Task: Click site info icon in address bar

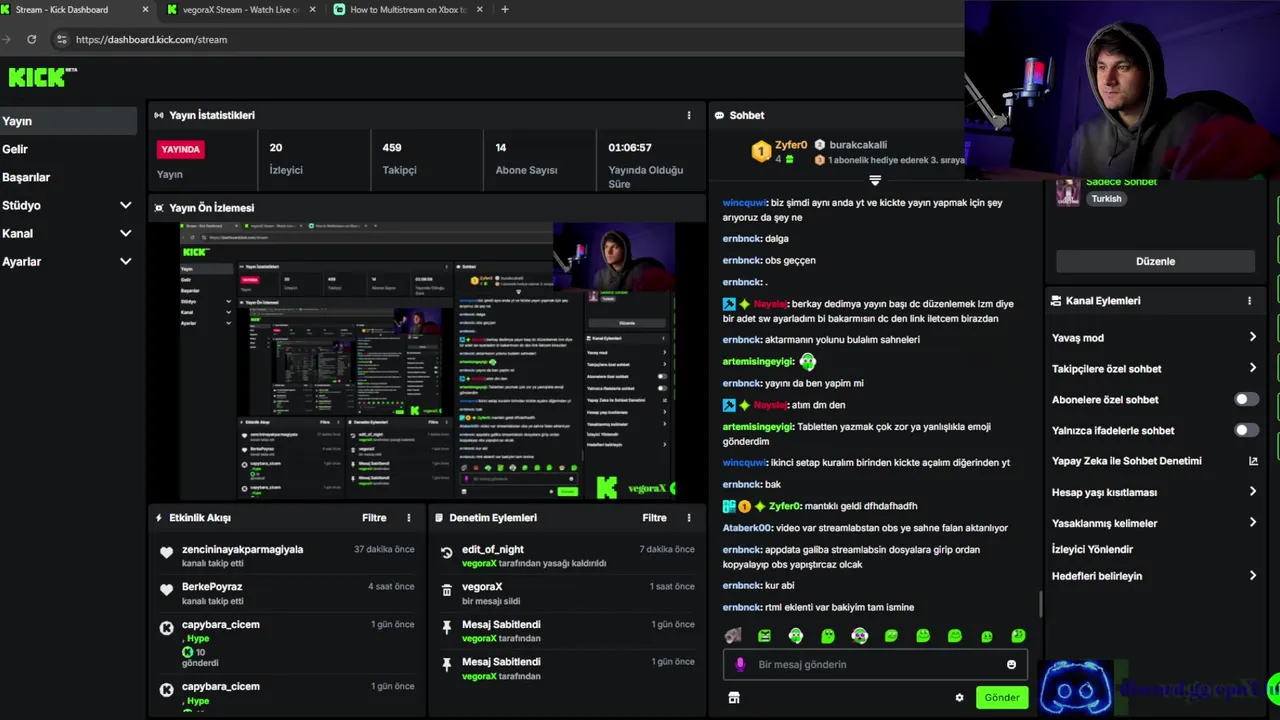Action: pyautogui.click(x=61, y=39)
